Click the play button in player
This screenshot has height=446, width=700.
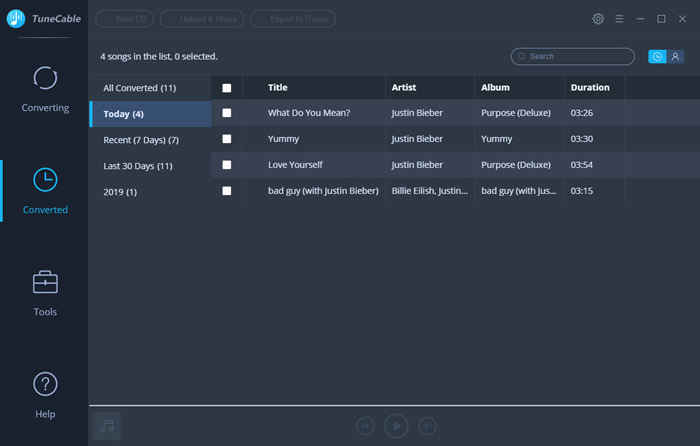coord(396,426)
